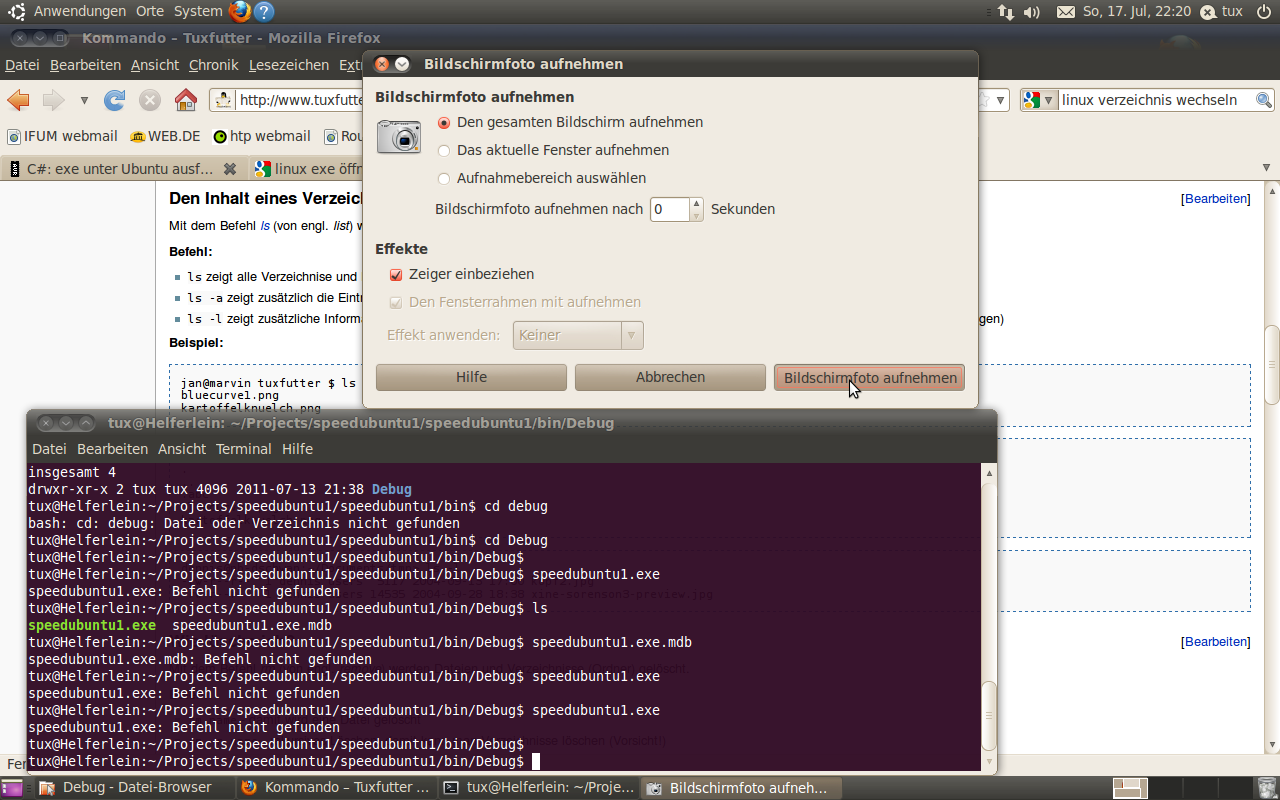Click the camera icon in screenshot dialog
The height and width of the screenshot is (800, 1280).
point(399,136)
